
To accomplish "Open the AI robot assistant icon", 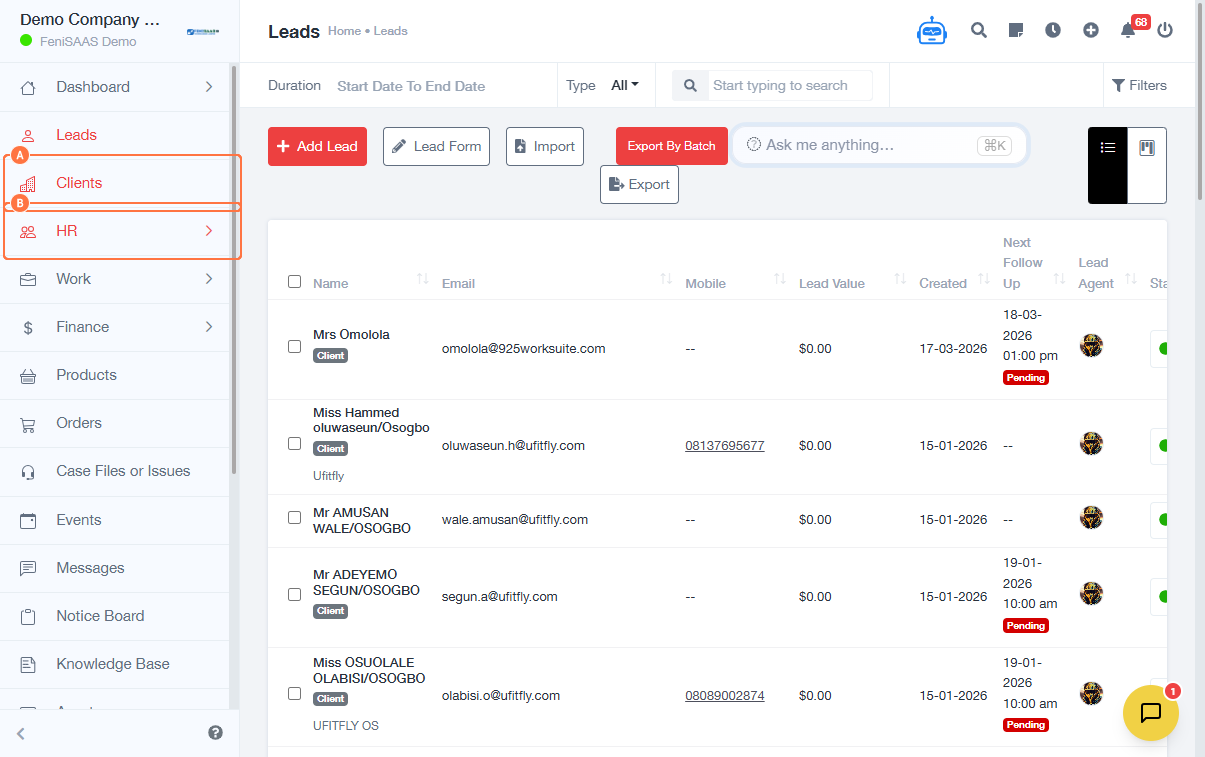I will (931, 31).
